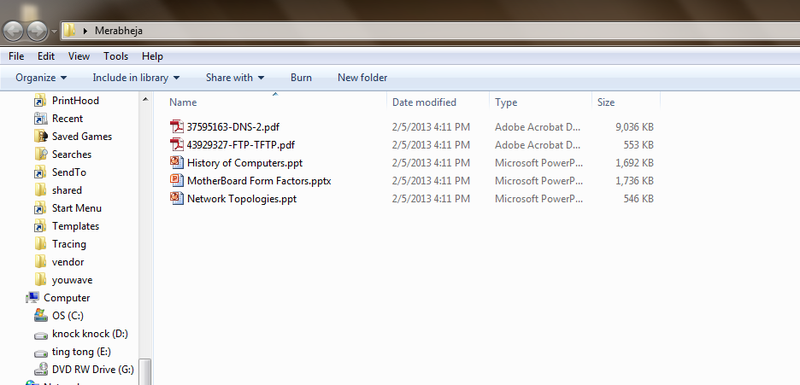The height and width of the screenshot is (385, 800).
Task: Select the file Network Topologies.ppt
Action: (x=242, y=199)
